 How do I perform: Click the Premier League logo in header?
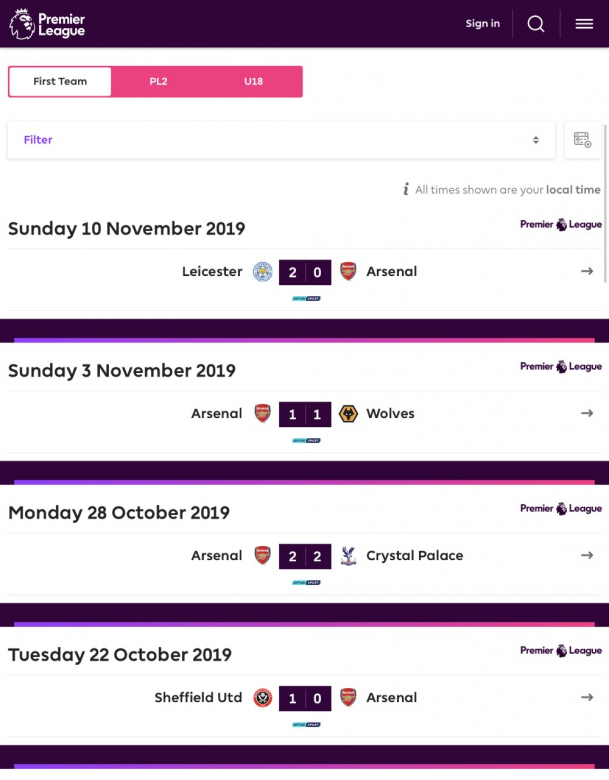[x=47, y=24]
